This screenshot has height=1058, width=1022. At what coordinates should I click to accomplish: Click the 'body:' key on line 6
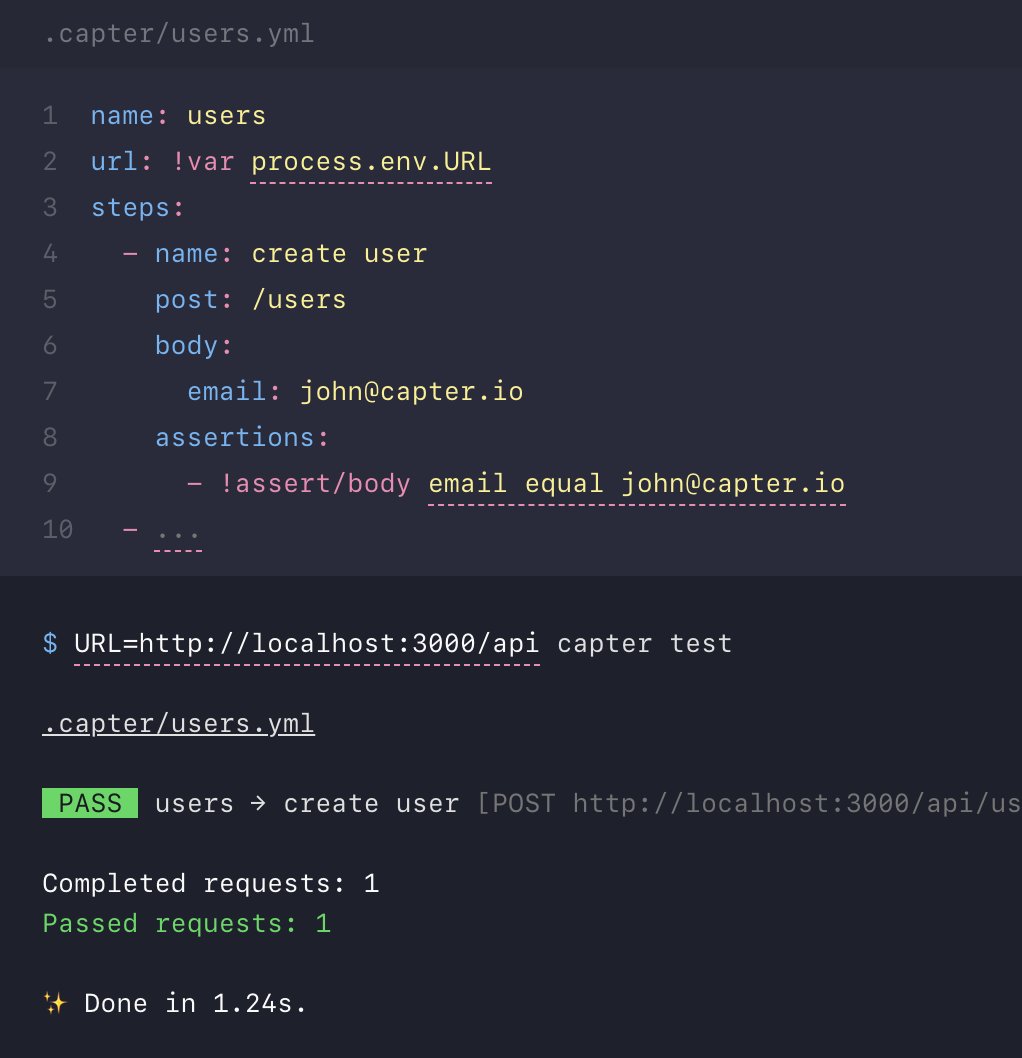click(x=194, y=345)
